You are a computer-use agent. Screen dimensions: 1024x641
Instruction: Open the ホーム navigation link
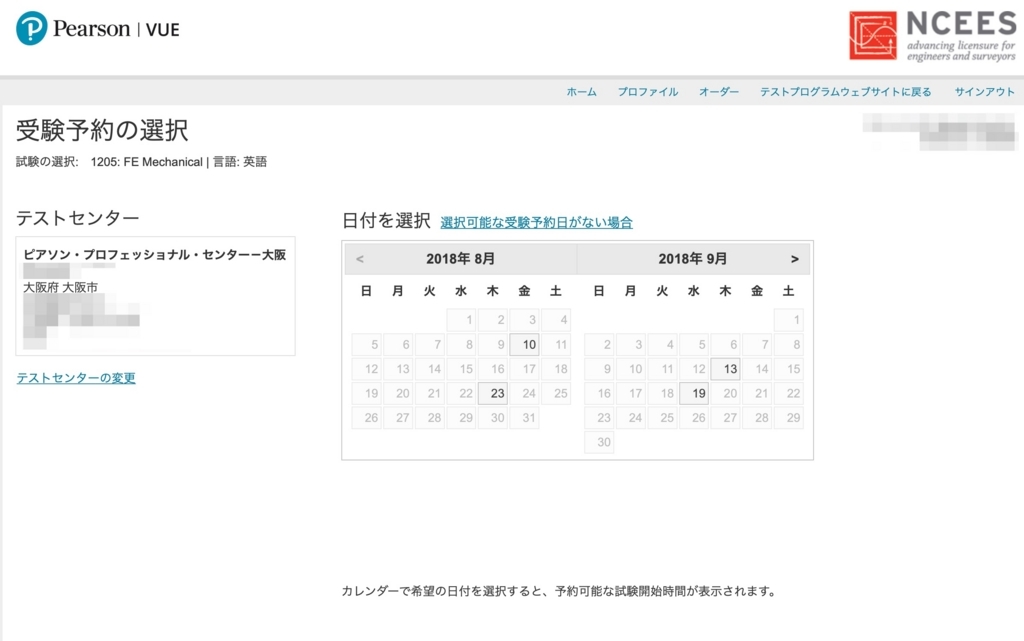tap(581, 91)
